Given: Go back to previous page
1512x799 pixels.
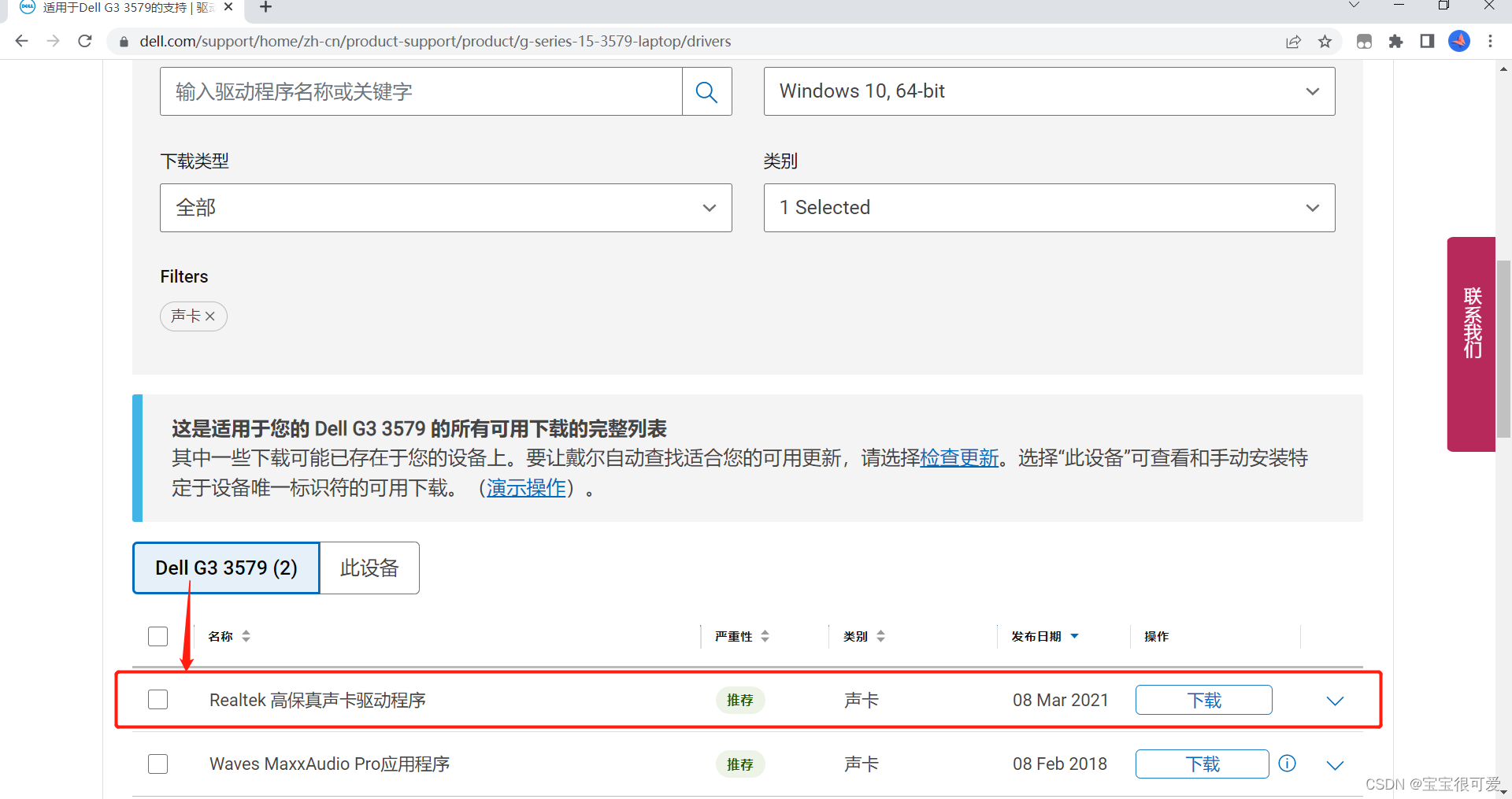Looking at the screenshot, I should click(21, 41).
